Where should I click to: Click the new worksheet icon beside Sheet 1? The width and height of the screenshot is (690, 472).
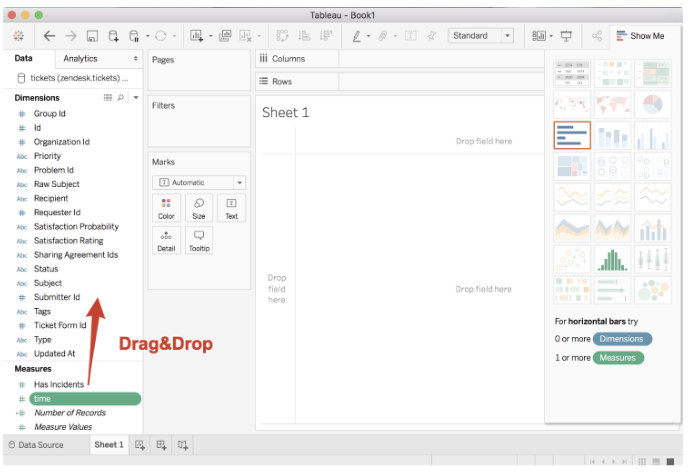(140, 444)
